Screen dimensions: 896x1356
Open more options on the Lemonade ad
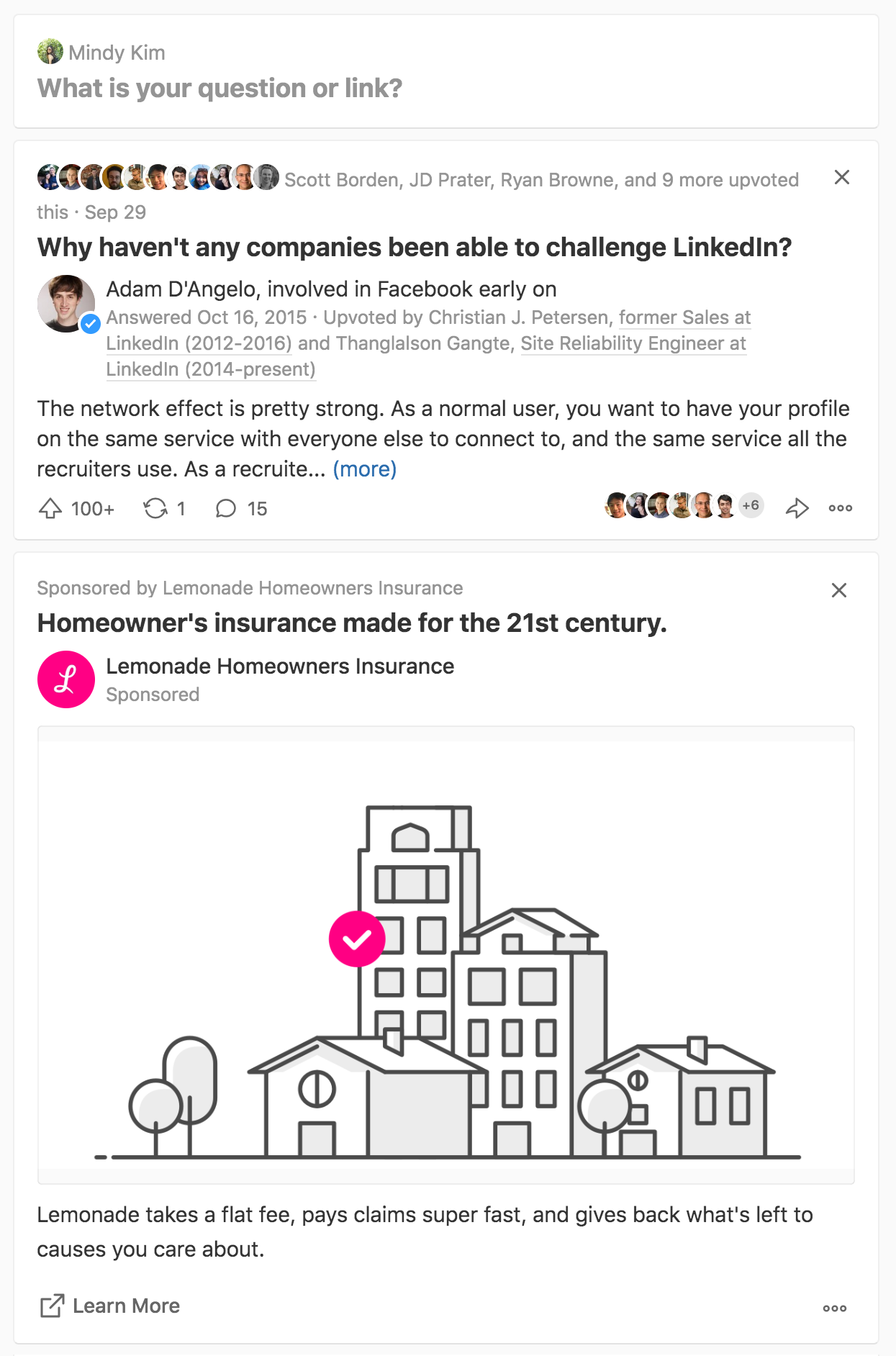834,1308
